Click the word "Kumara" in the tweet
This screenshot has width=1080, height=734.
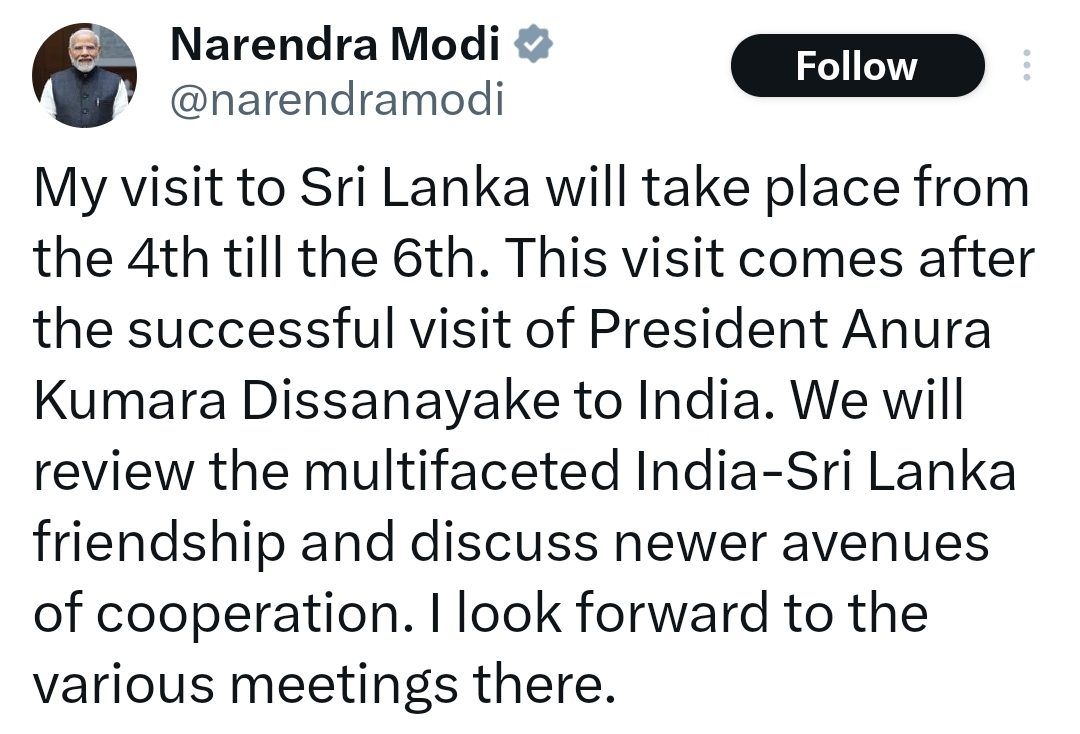click(x=129, y=401)
